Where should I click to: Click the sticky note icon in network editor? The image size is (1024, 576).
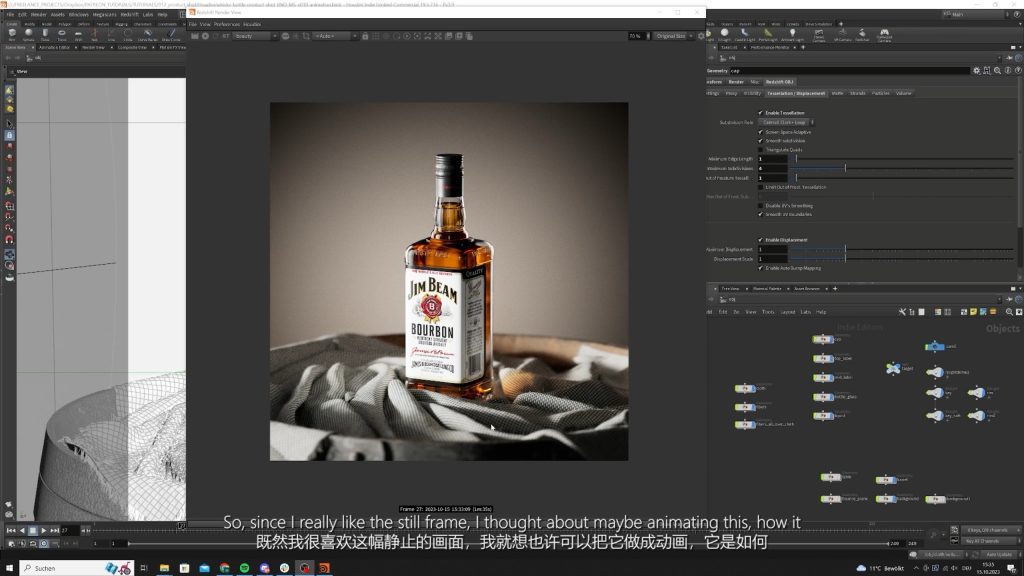[x=973, y=312]
